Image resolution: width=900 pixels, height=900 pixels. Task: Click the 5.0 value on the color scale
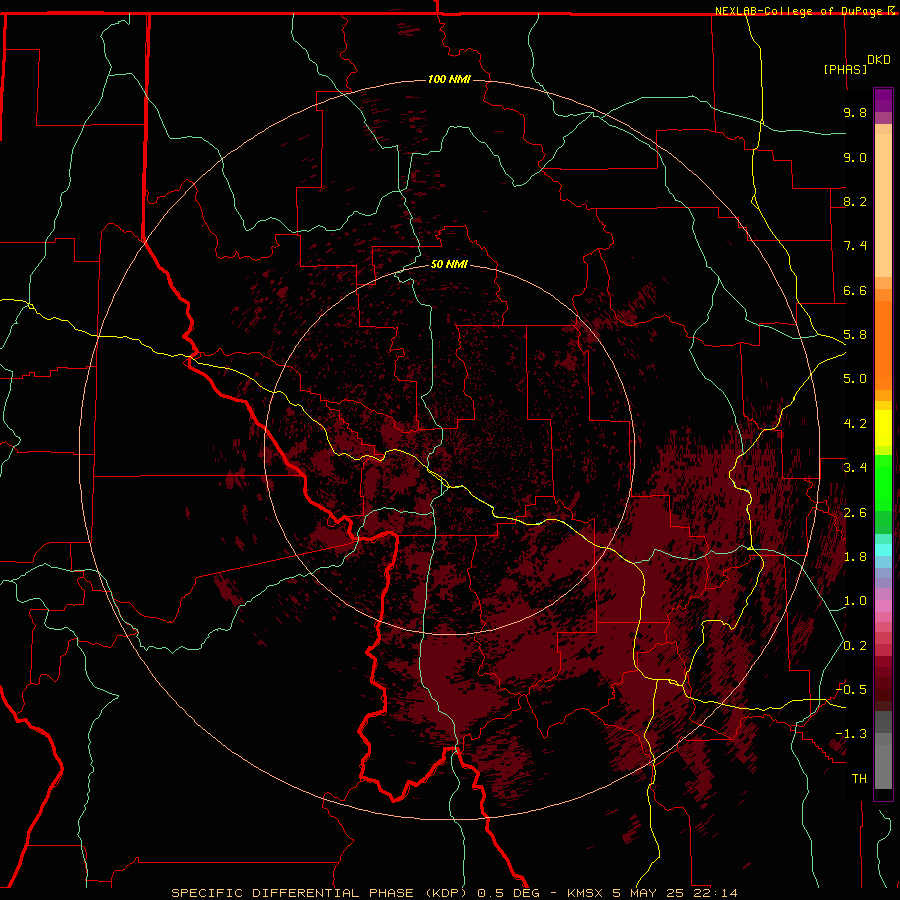tap(855, 379)
